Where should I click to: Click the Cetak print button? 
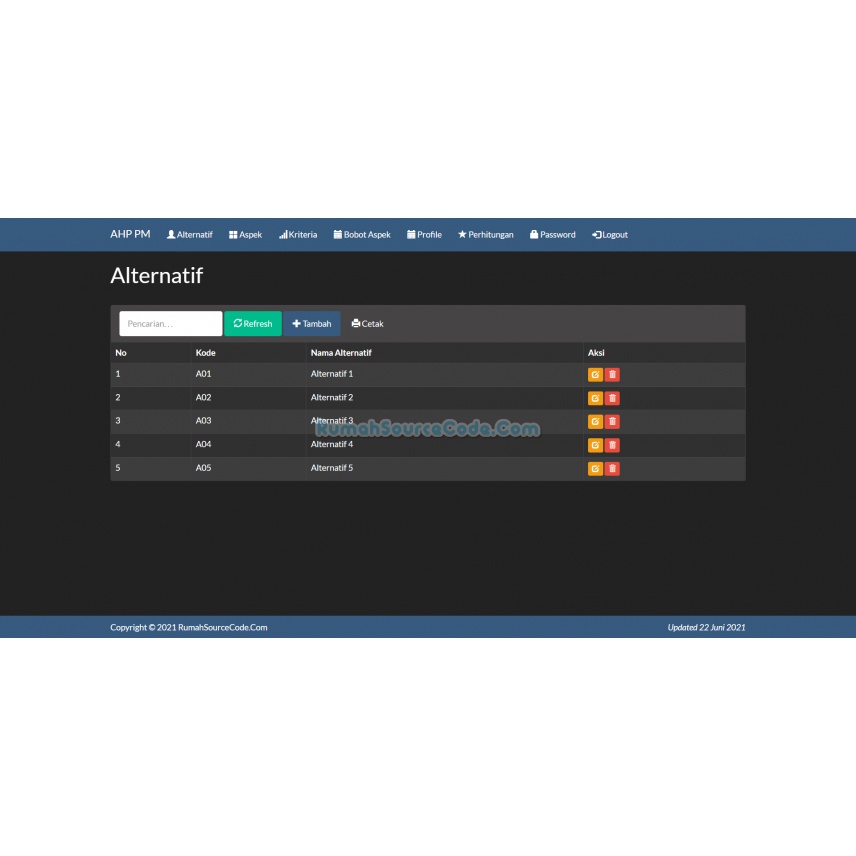coord(367,324)
